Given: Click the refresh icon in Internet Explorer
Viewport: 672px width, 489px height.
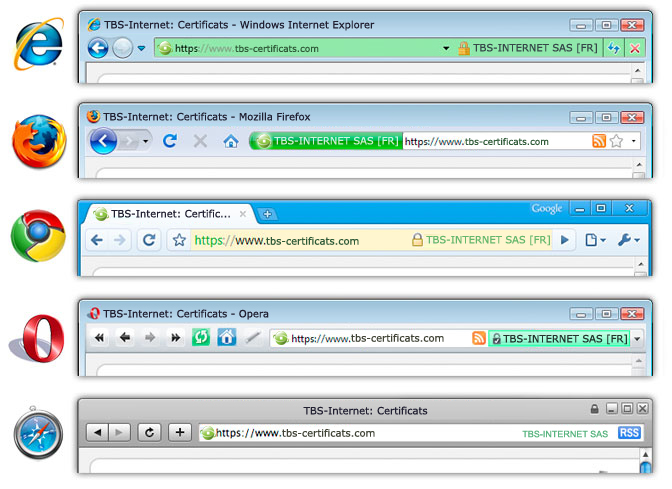Looking at the screenshot, I should click(x=613, y=48).
